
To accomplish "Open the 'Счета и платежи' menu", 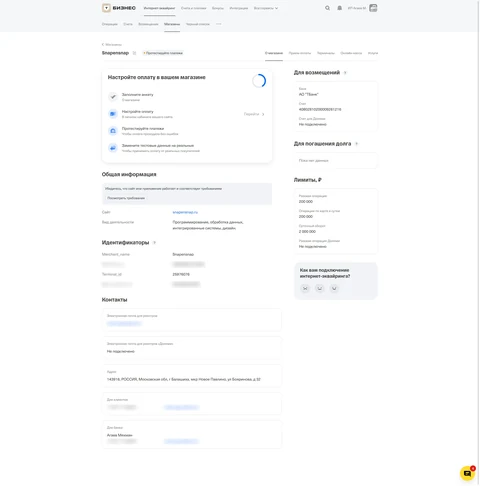I will point(193,8).
